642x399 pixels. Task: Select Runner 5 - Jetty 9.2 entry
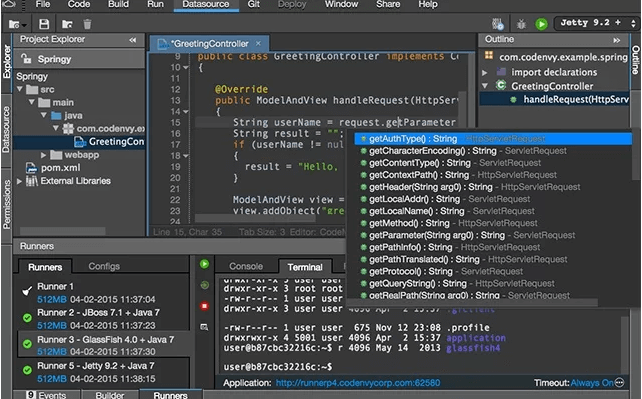103,372
